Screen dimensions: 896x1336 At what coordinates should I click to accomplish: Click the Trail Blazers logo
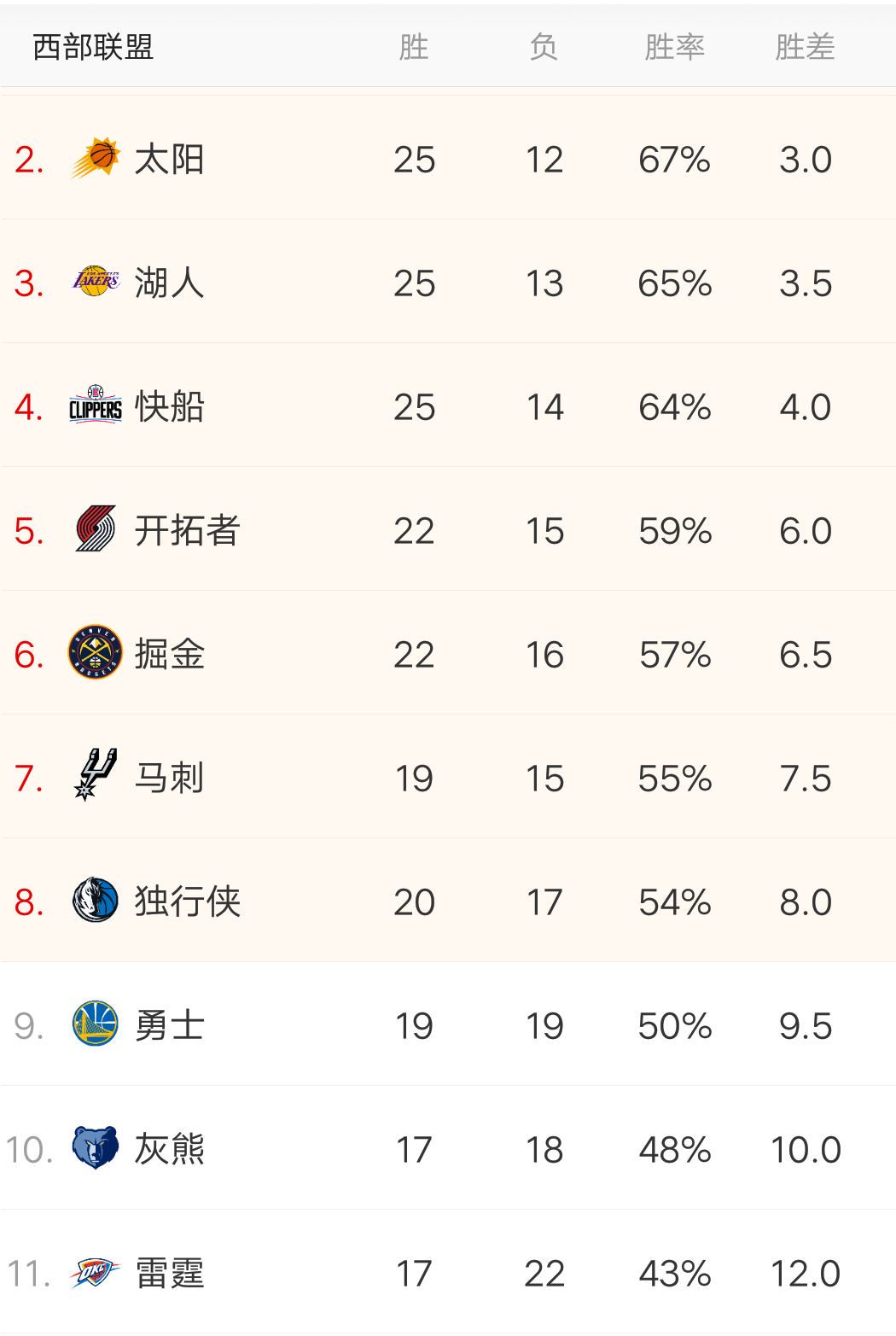coord(96,529)
